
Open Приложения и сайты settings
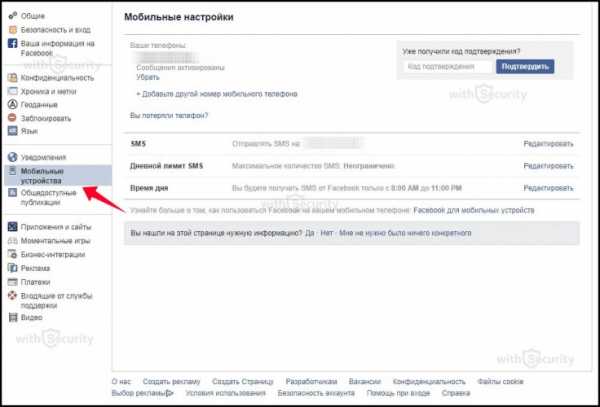(56, 227)
